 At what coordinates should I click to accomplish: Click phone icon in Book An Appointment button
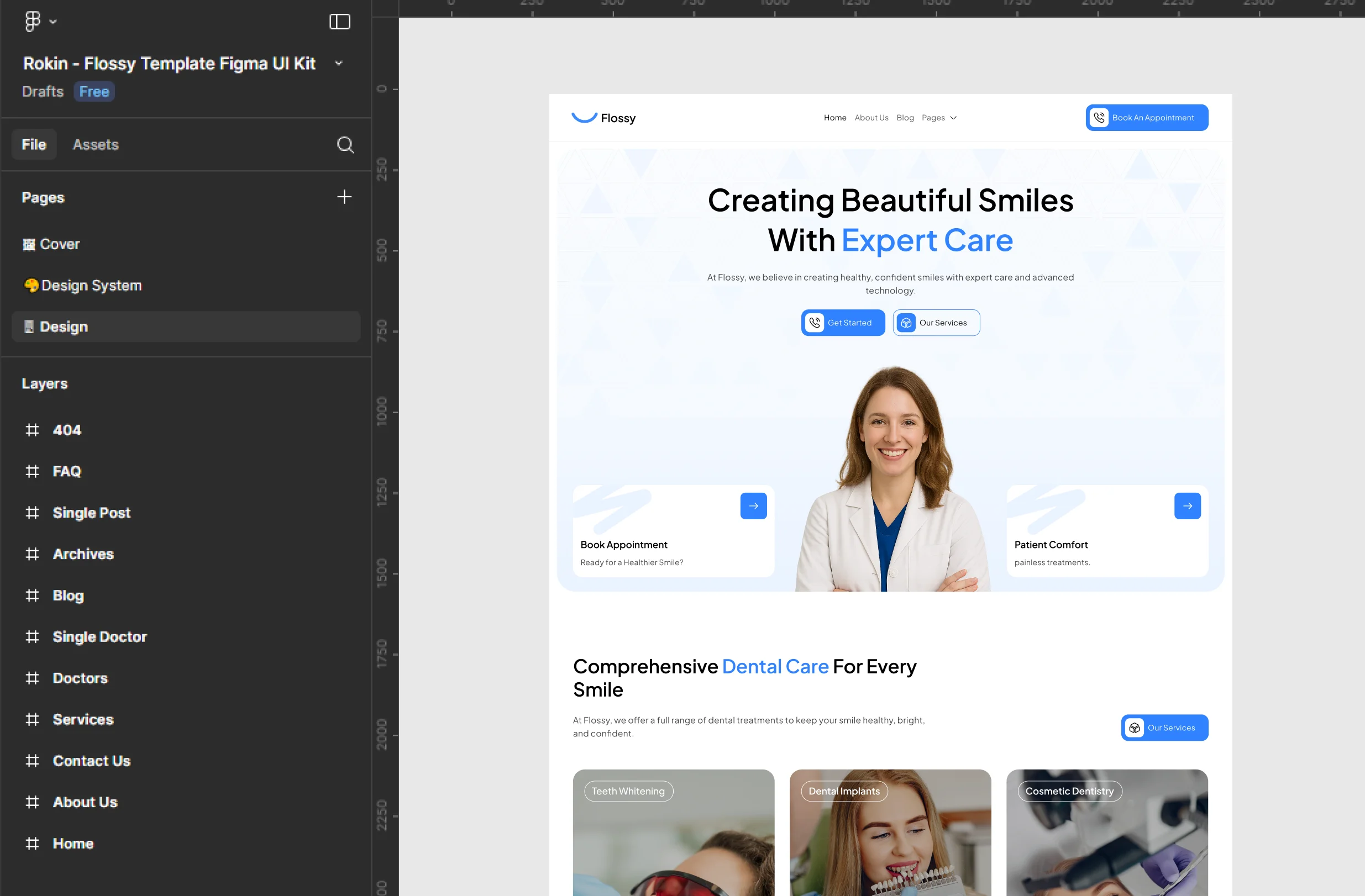point(1099,118)
